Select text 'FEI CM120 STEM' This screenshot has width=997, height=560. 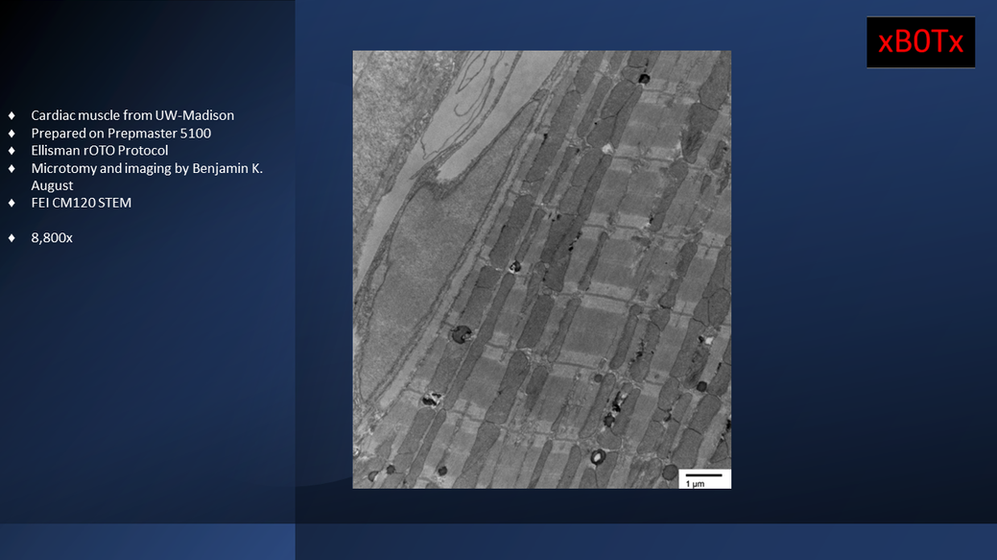tap(81, 202)
